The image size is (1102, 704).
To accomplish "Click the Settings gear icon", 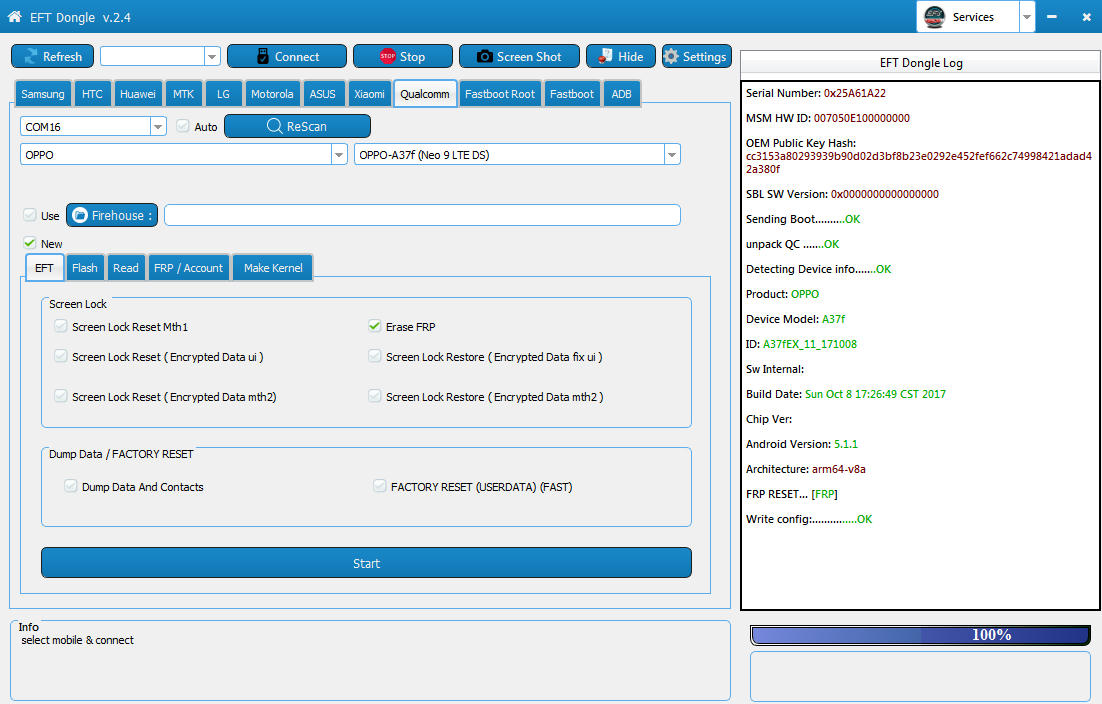I will click(671, 56).
